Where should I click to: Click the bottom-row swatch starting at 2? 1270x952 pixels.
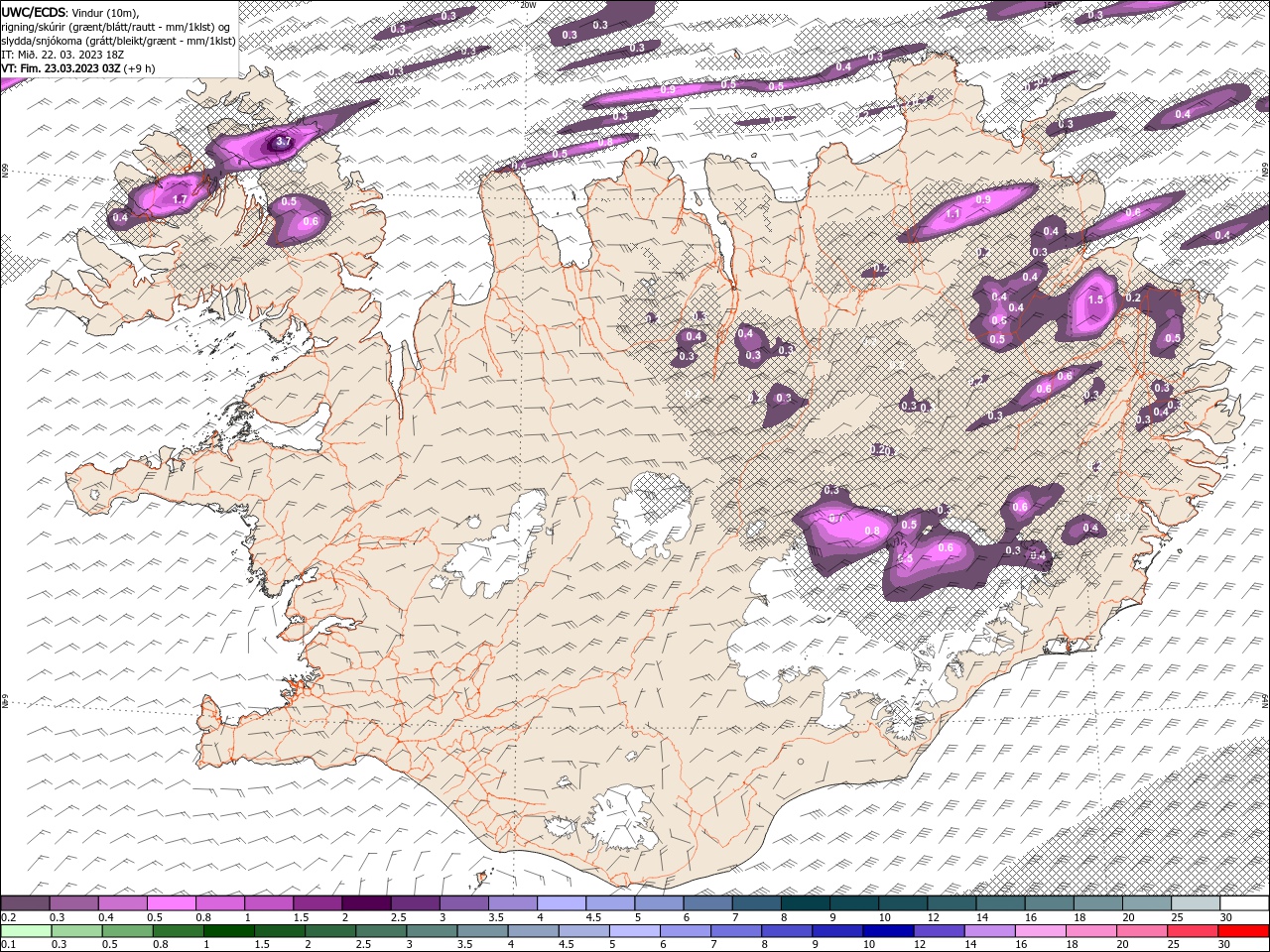click(329, 930)
